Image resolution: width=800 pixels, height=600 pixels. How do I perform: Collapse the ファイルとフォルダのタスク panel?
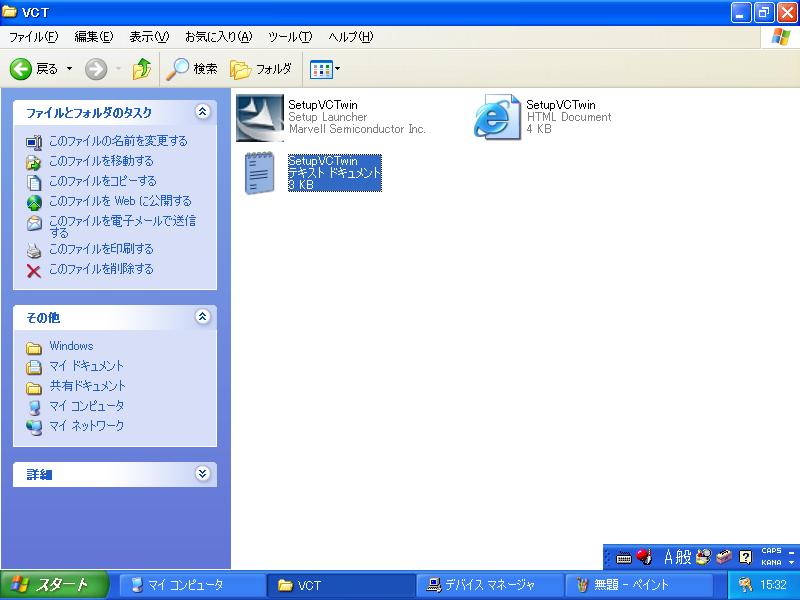203,112
